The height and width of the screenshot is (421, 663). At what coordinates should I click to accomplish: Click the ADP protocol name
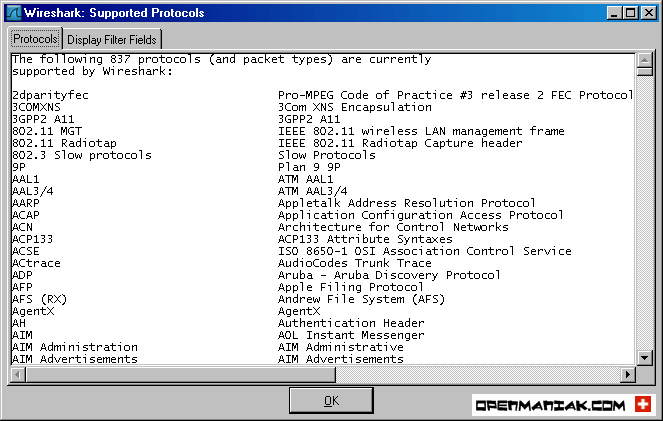(22, 275)
